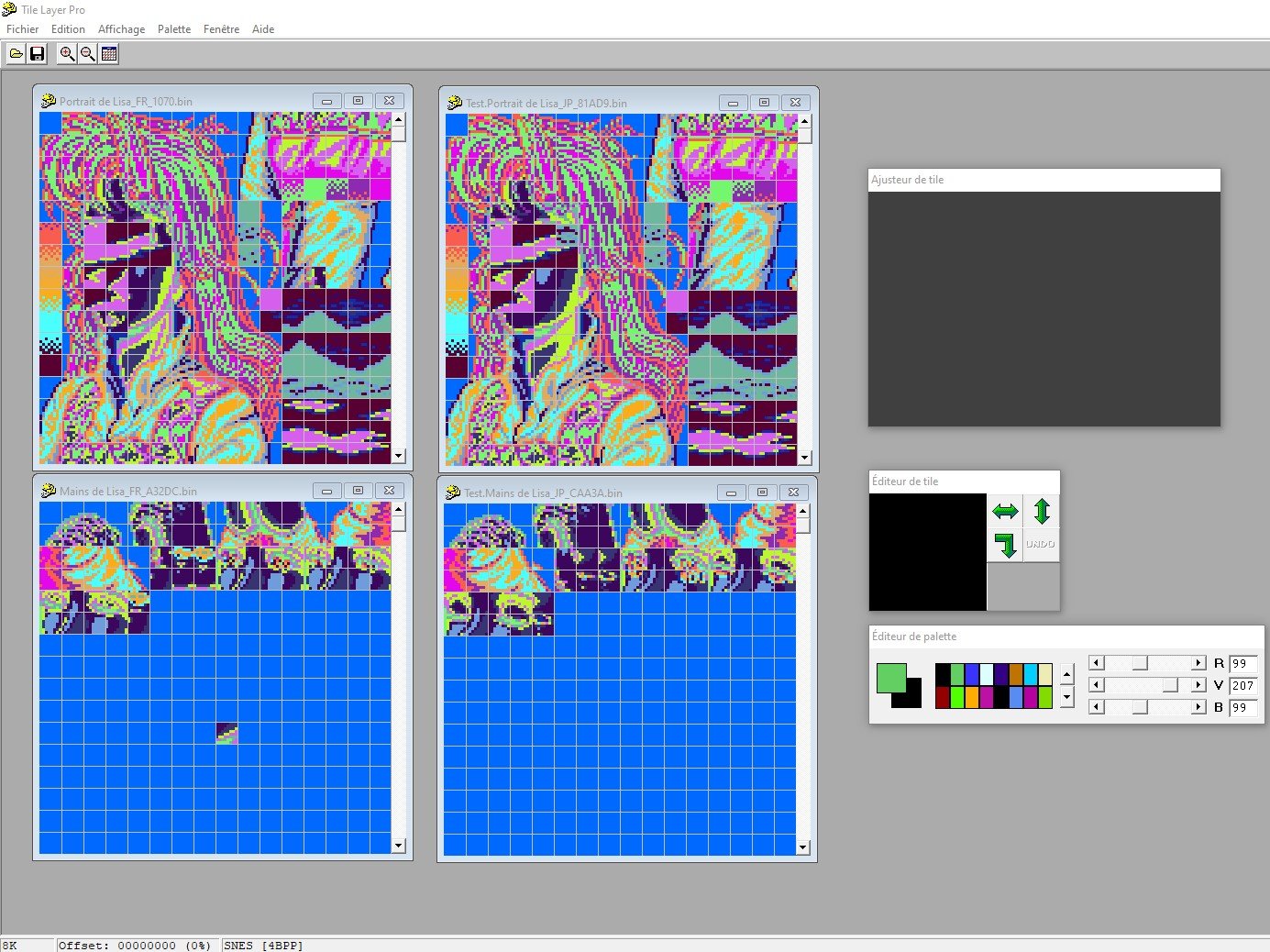The height and width of the screenshot is (952, 1270).
Task: Open the Affichage menu
Action: [121, 29]
